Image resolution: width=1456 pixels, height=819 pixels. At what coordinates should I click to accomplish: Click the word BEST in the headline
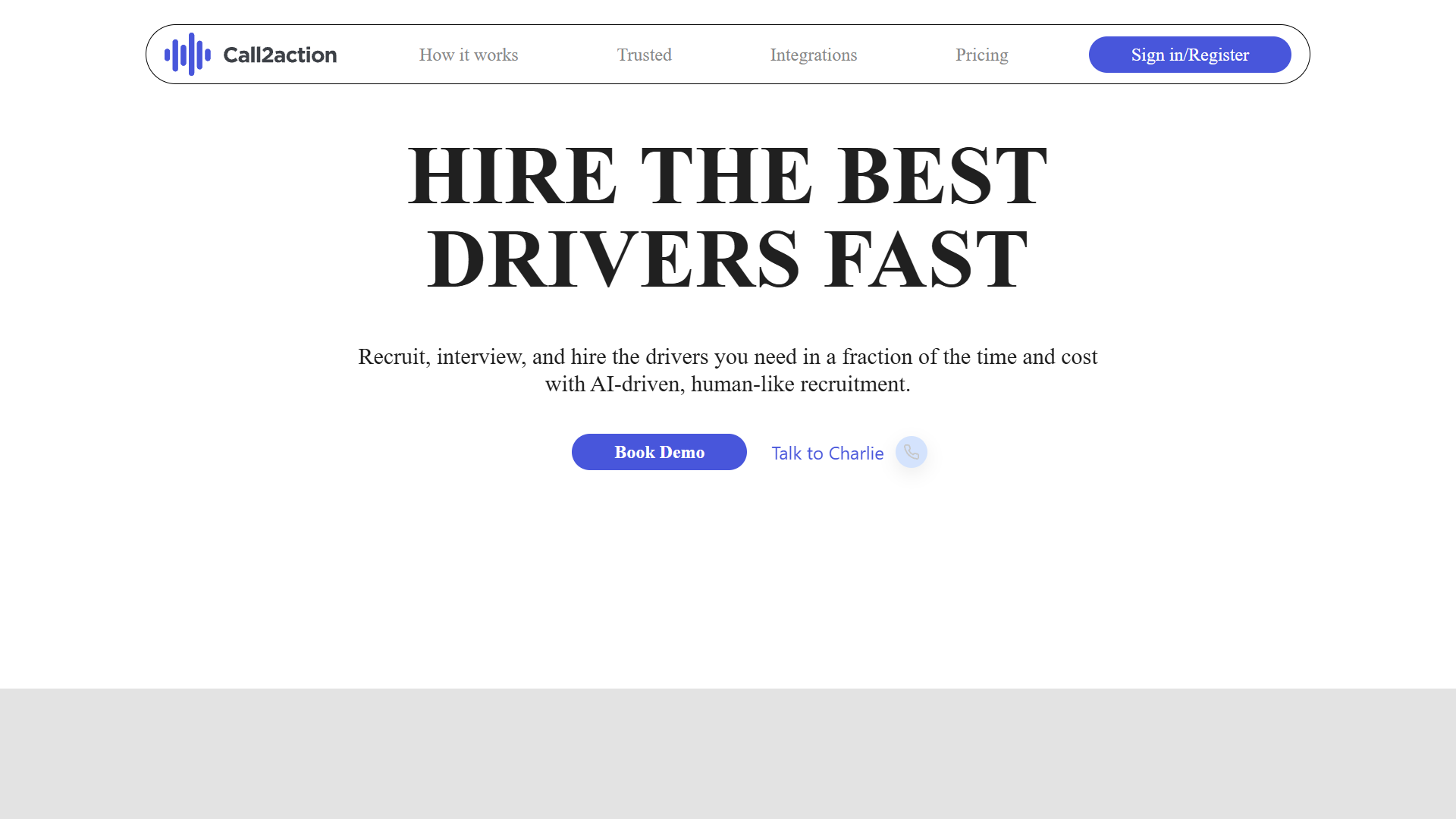click(x=942, y=176)
